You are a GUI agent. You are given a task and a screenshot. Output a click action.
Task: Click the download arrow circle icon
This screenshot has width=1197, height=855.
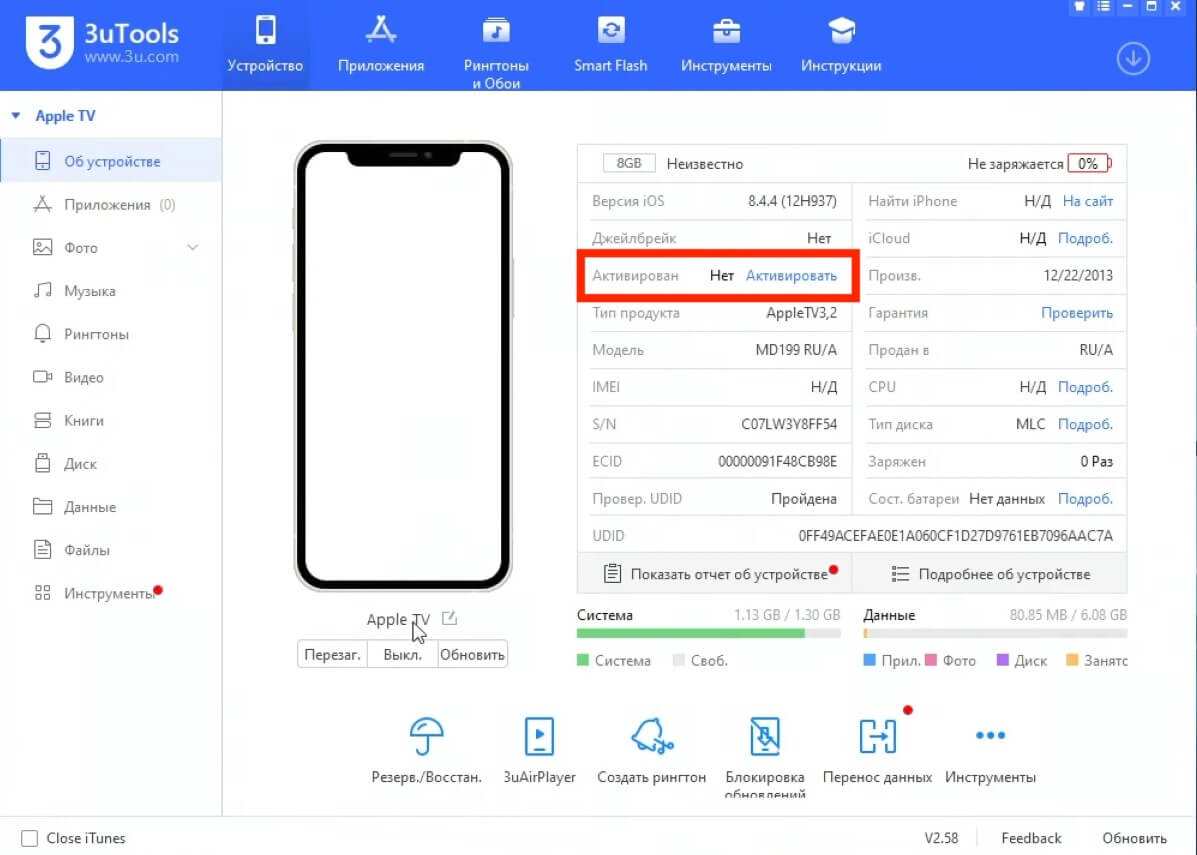(1132, 59)
